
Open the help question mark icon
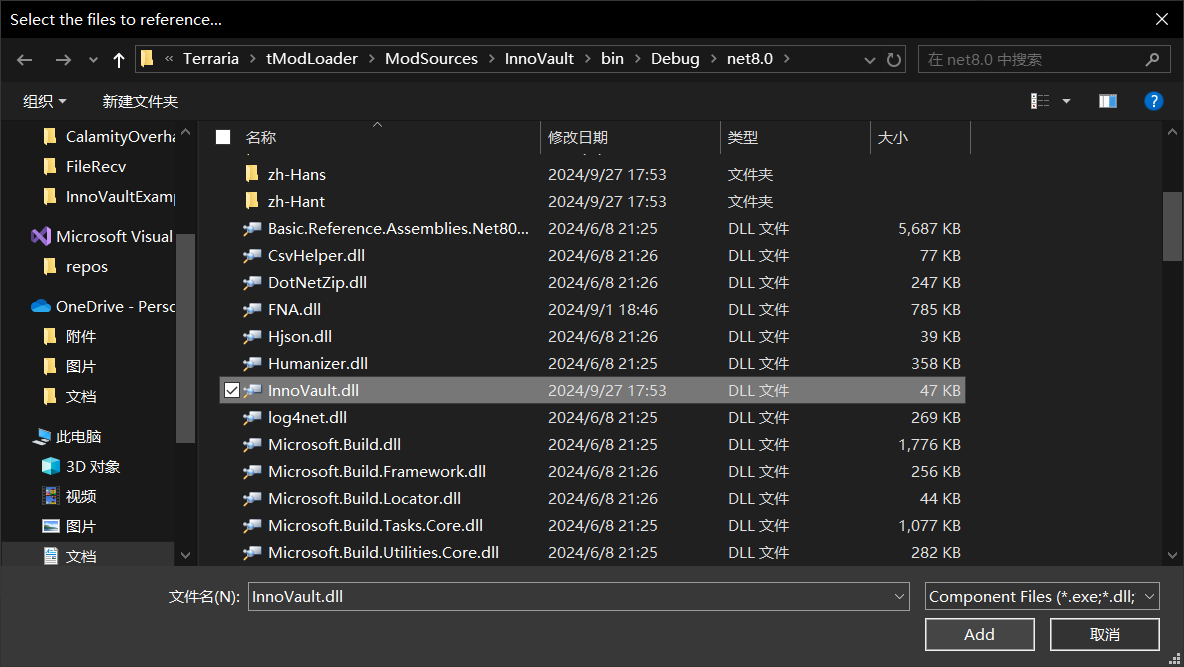click(1153, 101)
